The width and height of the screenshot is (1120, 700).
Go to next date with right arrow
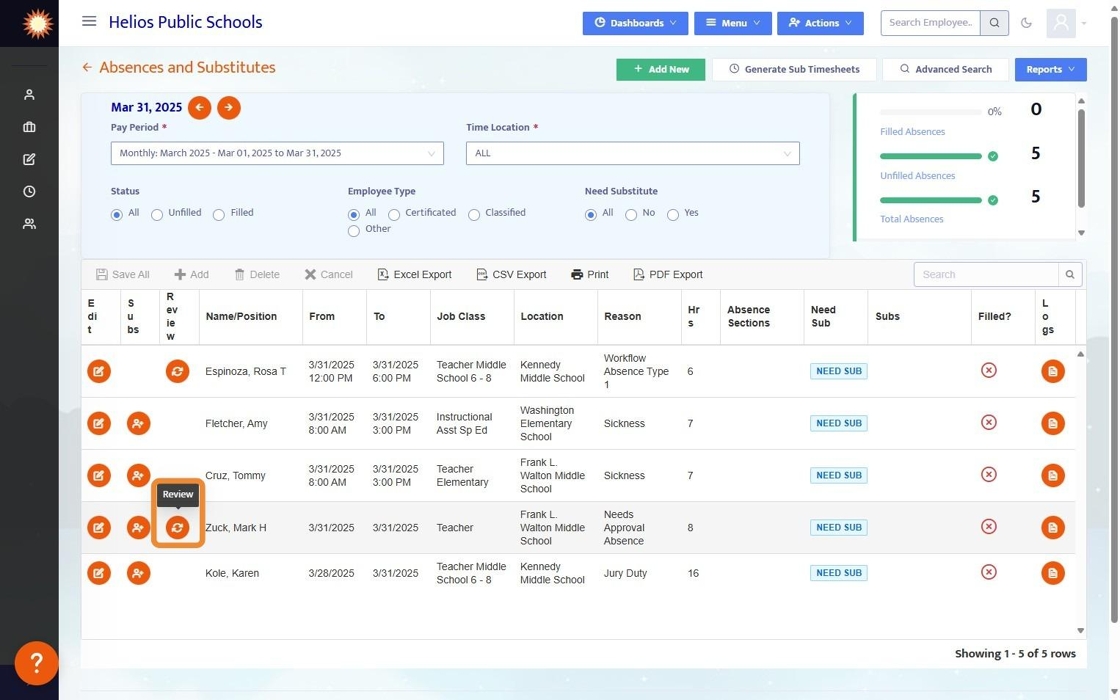coord(229,108)
